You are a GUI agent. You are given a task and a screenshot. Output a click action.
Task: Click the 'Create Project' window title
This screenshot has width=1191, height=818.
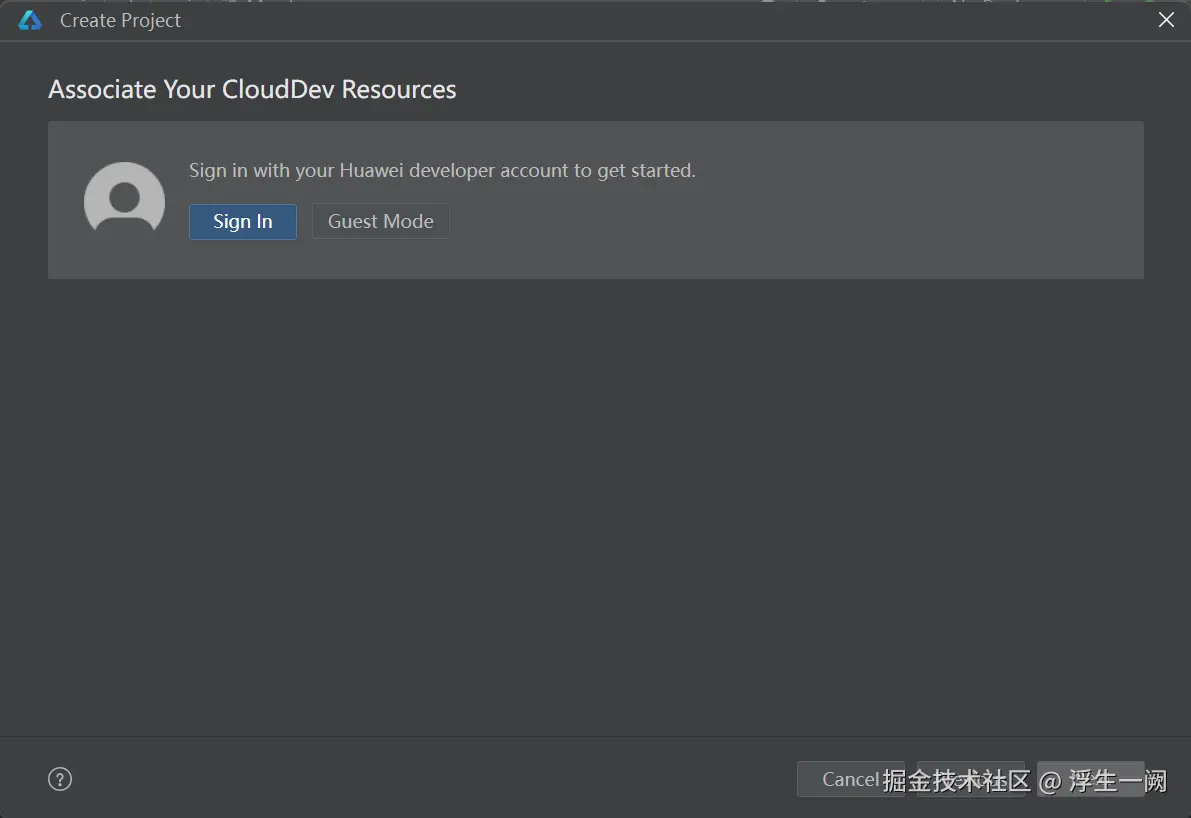120,21
